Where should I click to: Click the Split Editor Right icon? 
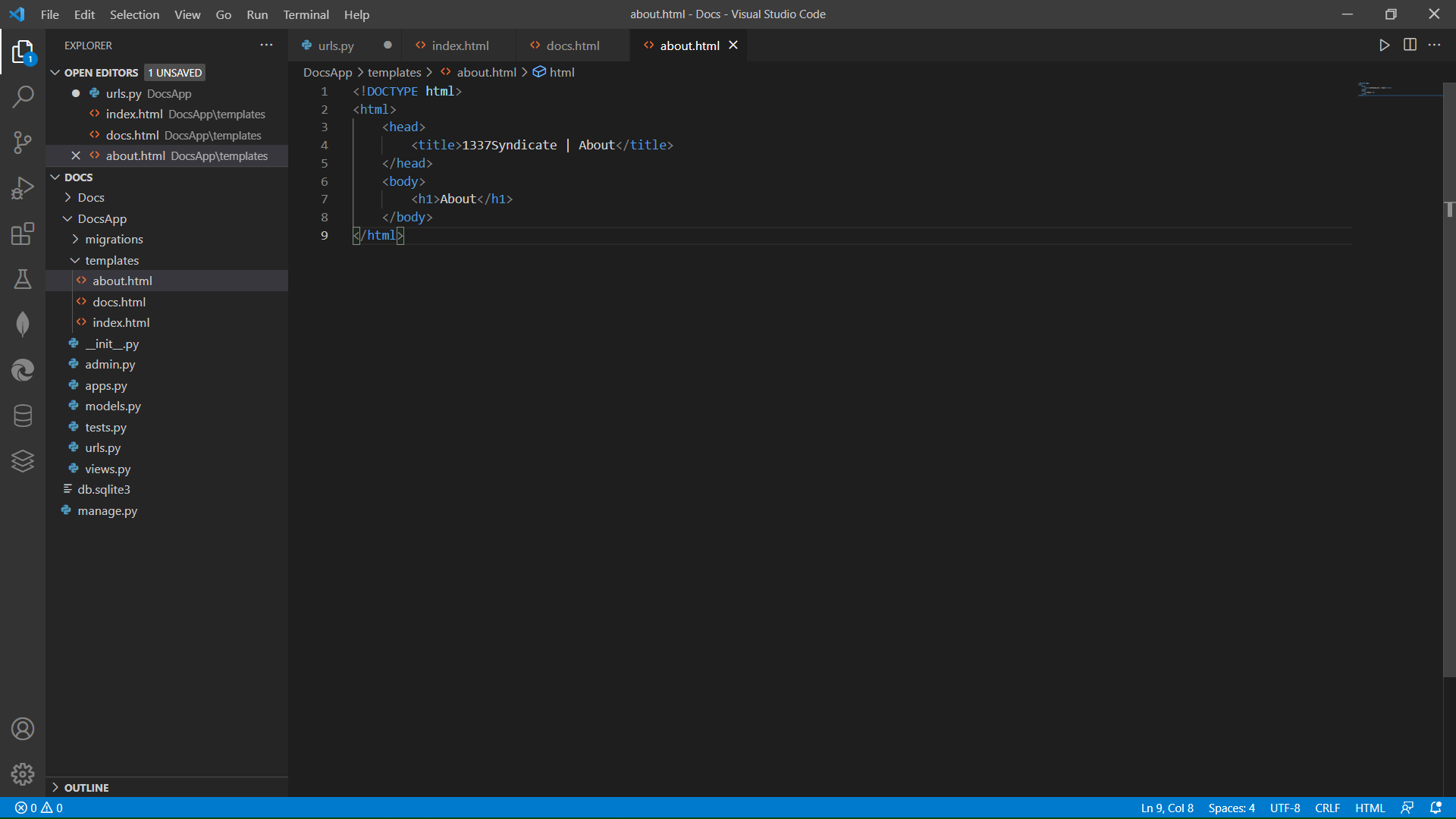[1410, 45]
